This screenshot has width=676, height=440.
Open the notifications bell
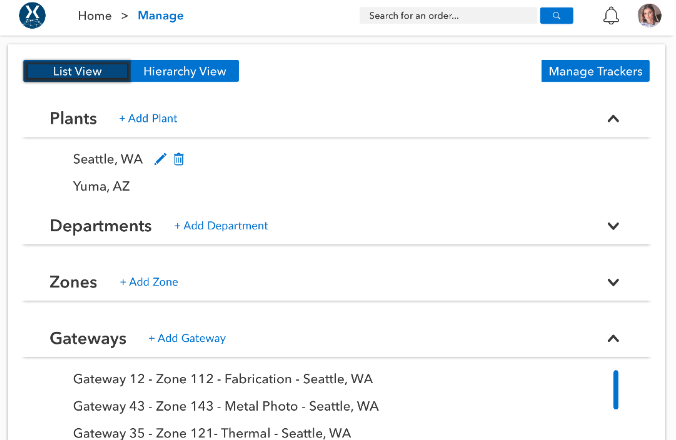point(611,16)
